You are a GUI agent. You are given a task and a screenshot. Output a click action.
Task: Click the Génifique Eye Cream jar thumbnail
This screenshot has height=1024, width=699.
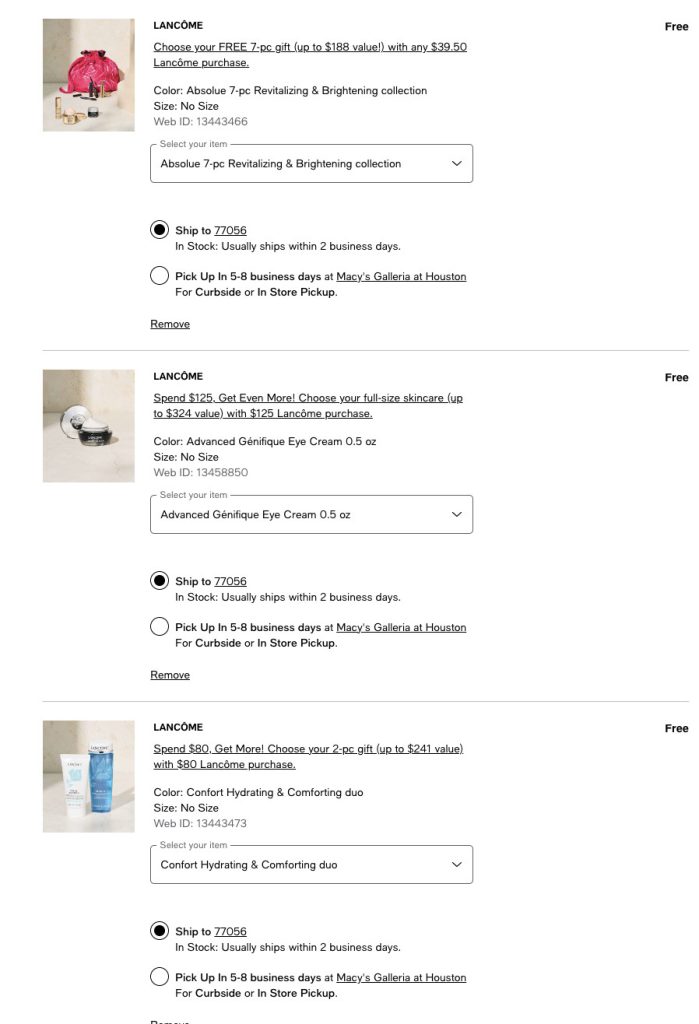[x=88, y=426]
